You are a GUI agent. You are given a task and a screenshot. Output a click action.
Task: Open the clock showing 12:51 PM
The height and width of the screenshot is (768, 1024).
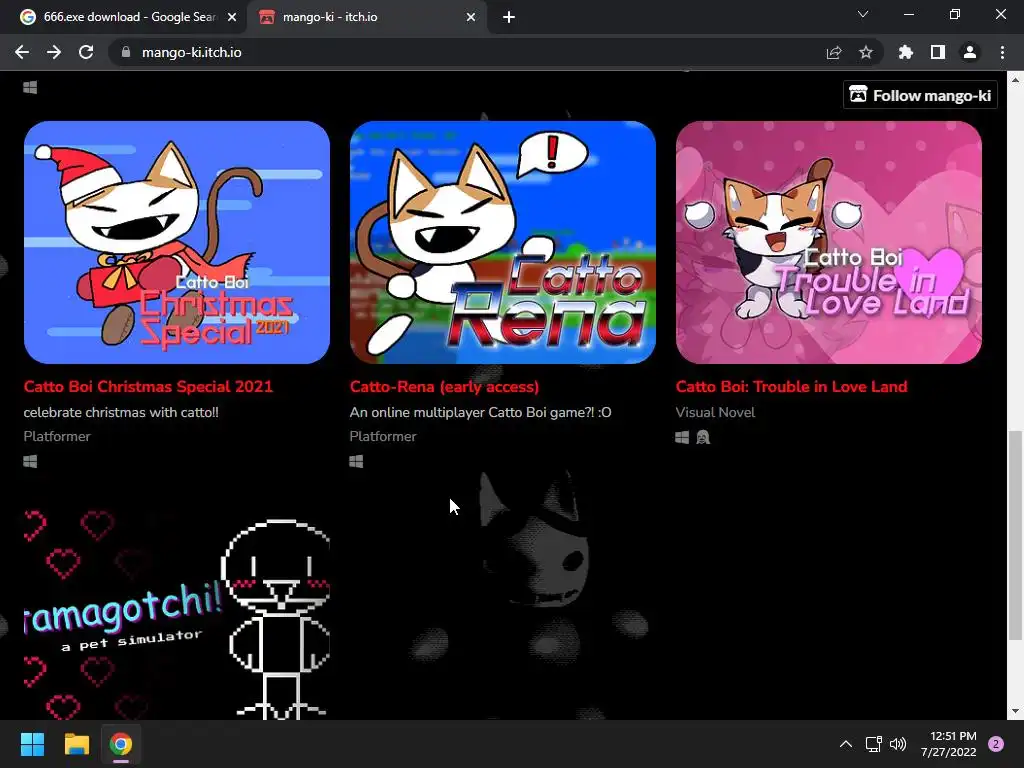tap(949, 744)
